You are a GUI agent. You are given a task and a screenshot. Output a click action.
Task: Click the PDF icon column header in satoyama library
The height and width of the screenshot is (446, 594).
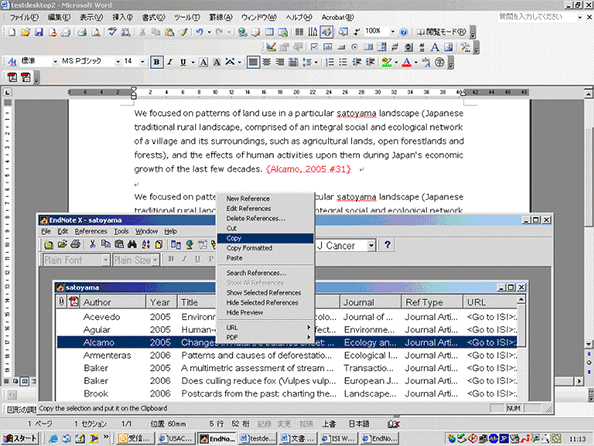click(x=73, y=302)
